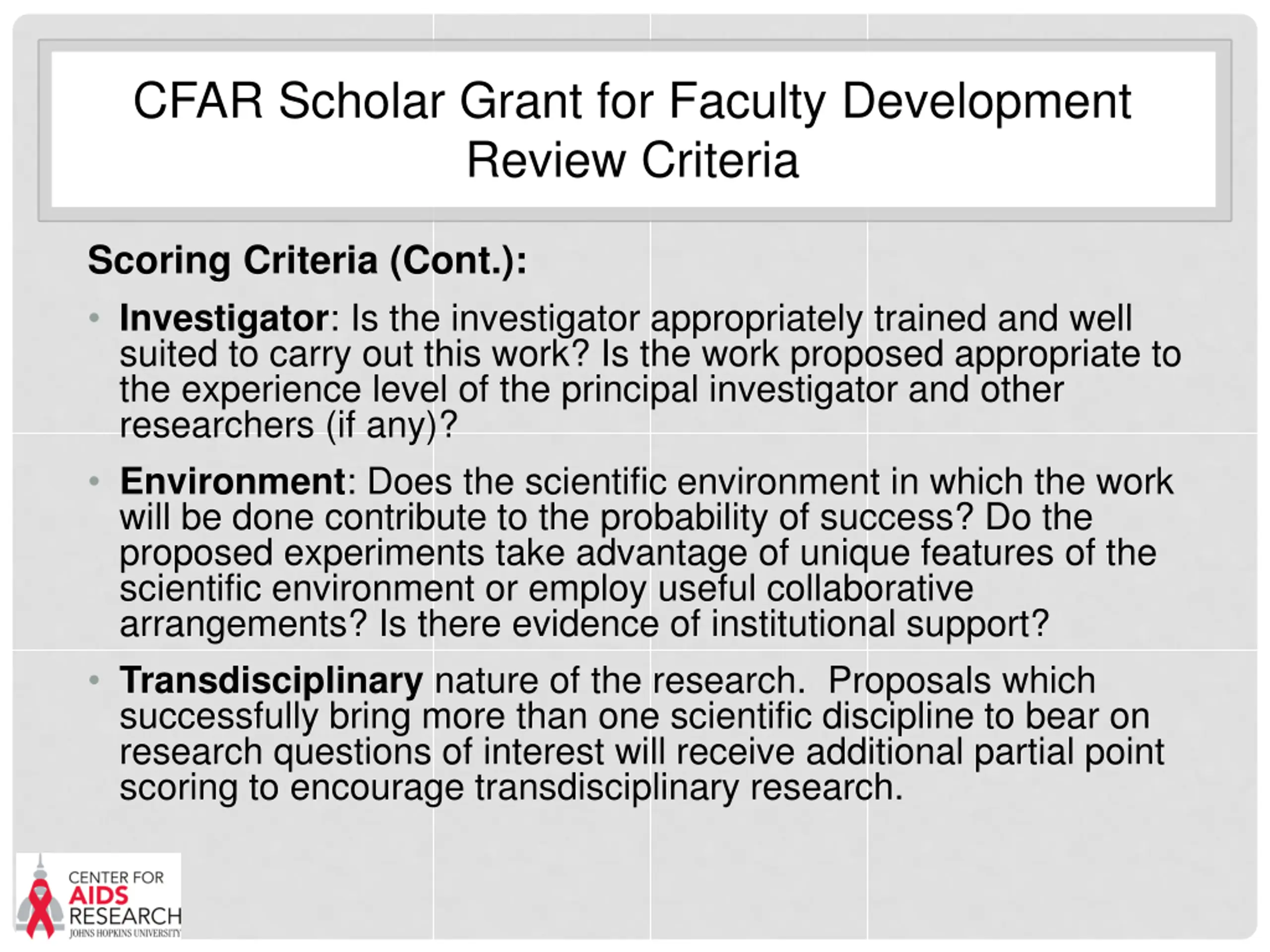Click the Scoring Criteria (Cont.) heading
Viewport: 1270px width, 952px height.
[307, 261]
